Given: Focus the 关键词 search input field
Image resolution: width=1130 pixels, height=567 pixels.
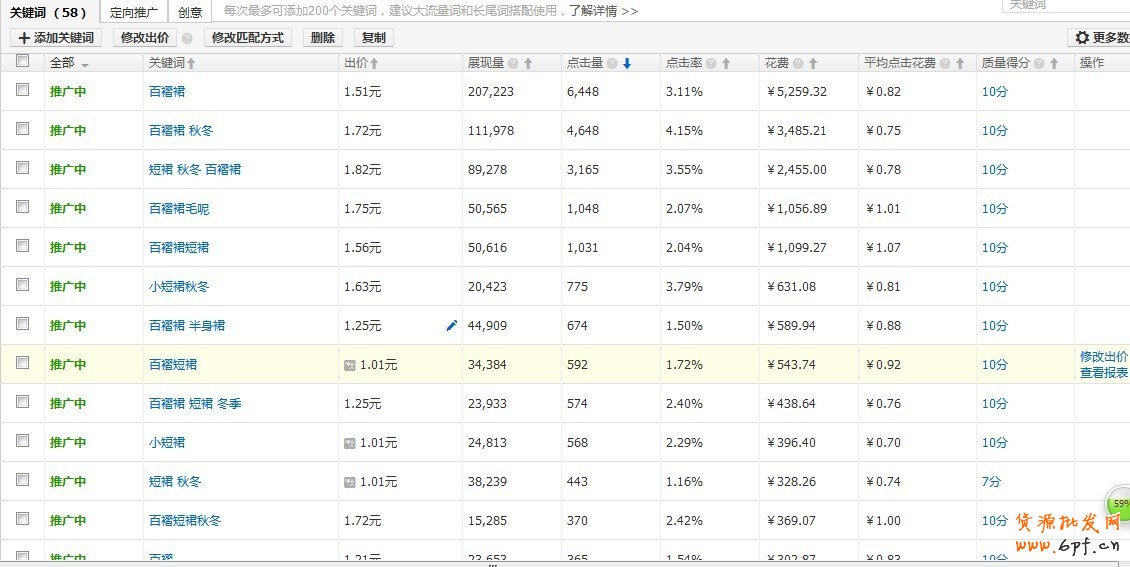Looking at the screenshot, I should 1065,5.
